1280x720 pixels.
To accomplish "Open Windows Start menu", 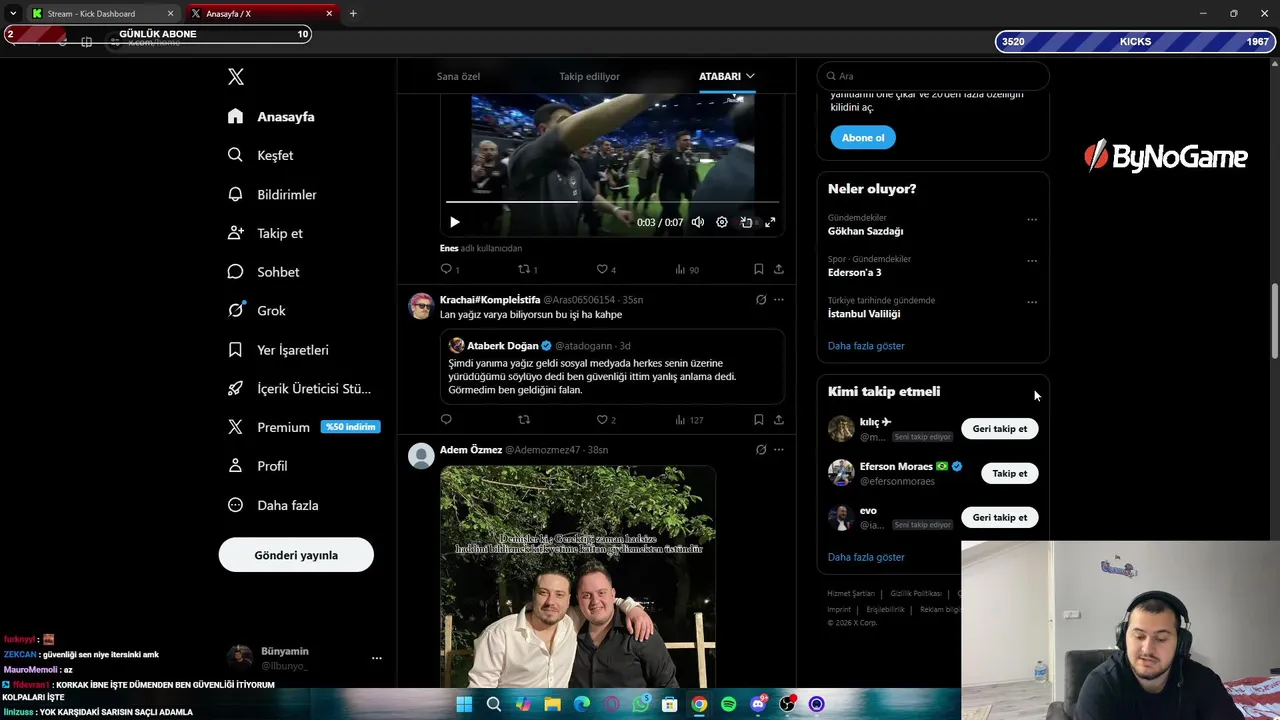I will tap(464, 704).
